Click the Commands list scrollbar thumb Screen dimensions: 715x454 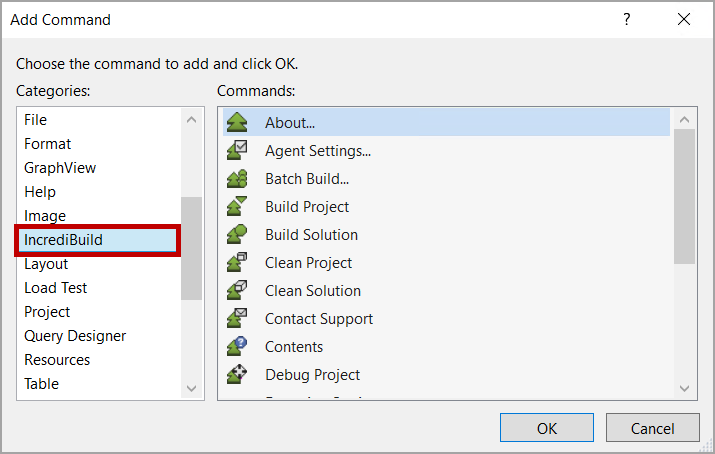(685, 196)
